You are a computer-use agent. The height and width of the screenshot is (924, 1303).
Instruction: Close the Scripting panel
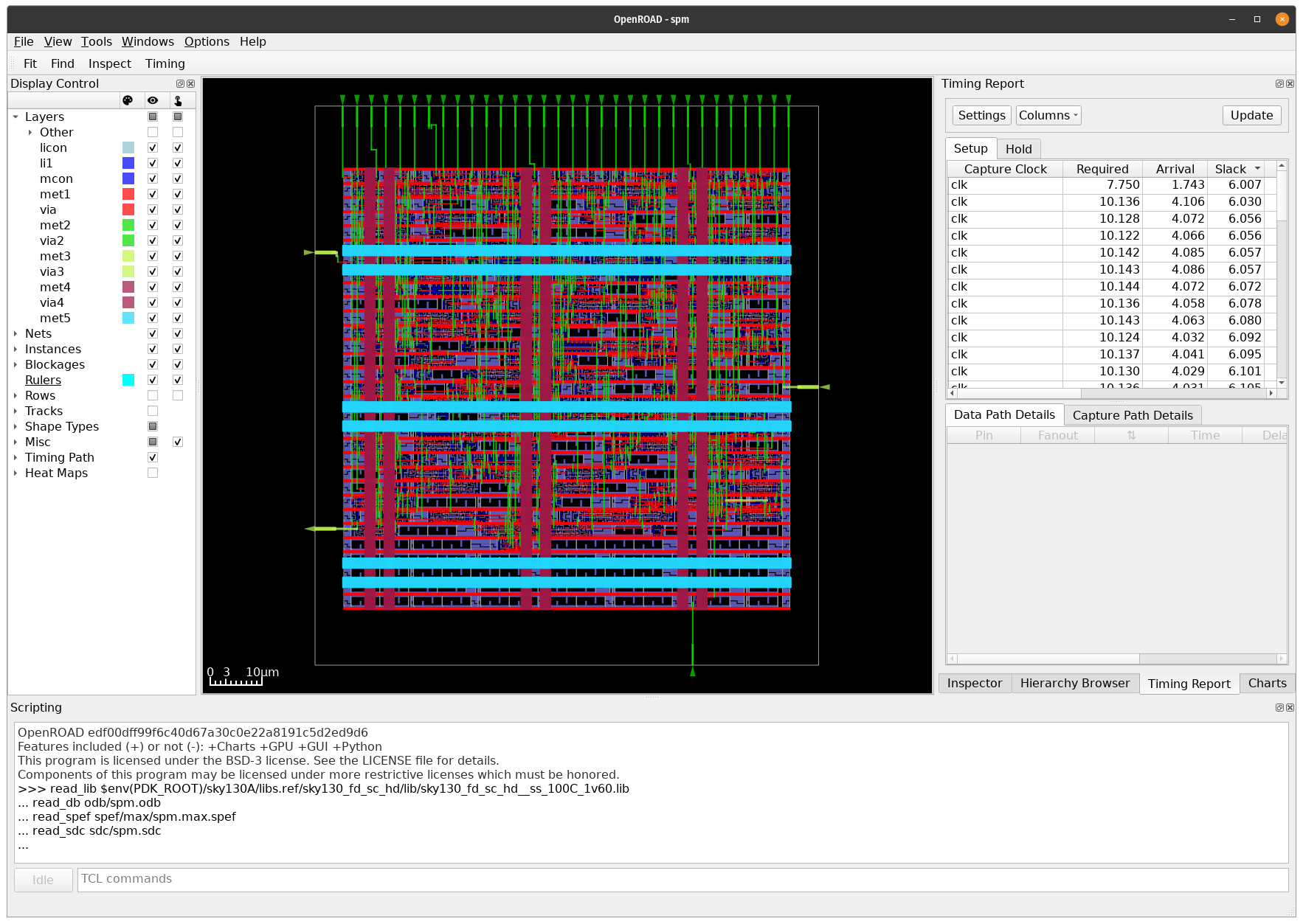1290,707
